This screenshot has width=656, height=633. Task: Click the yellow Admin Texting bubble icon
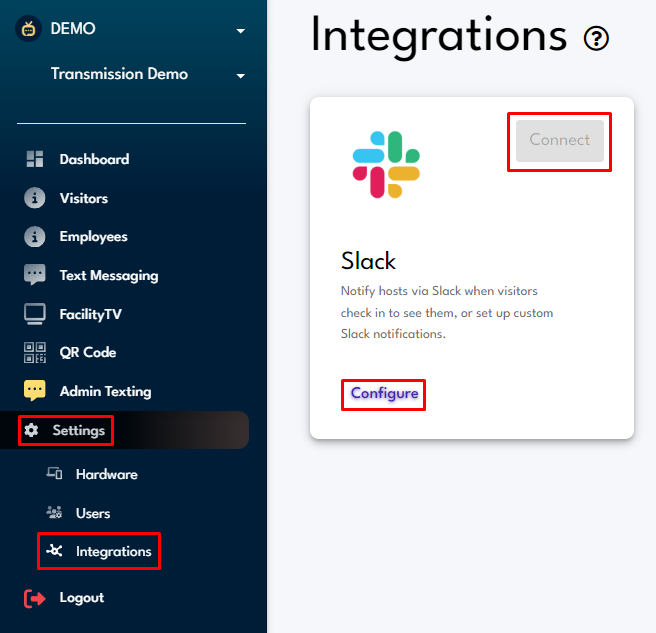point(35,391)
